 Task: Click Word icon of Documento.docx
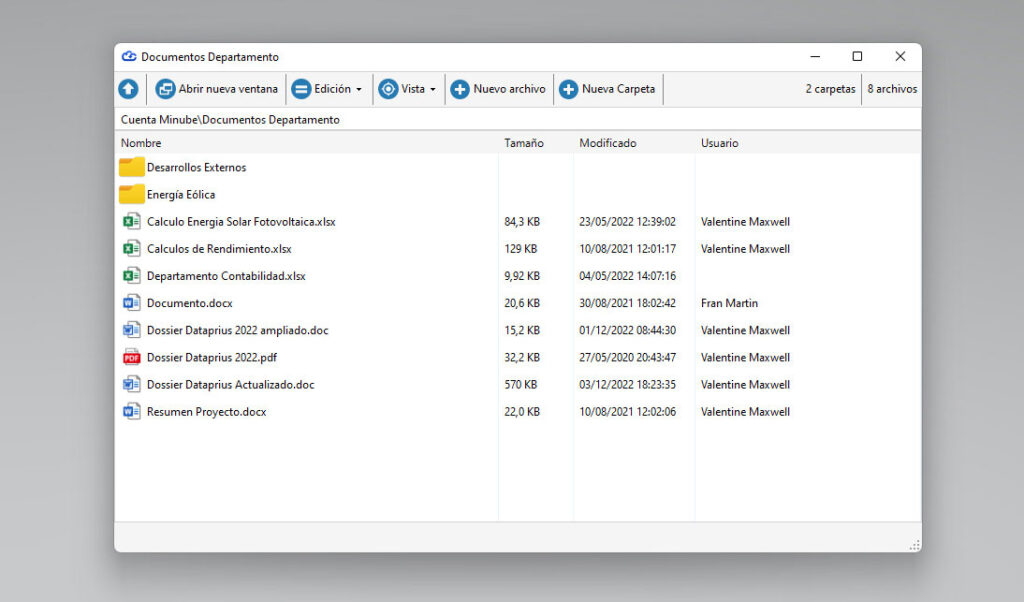131,303
